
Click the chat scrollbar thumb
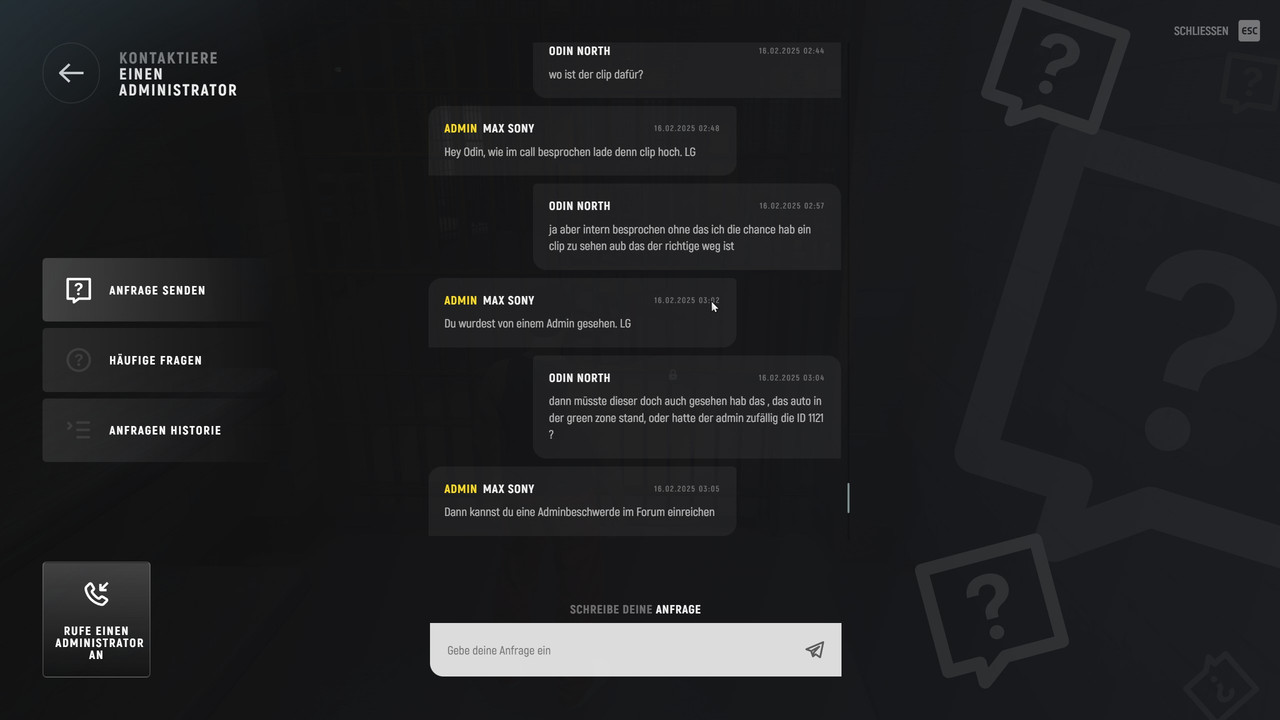(x=848, y=498)
